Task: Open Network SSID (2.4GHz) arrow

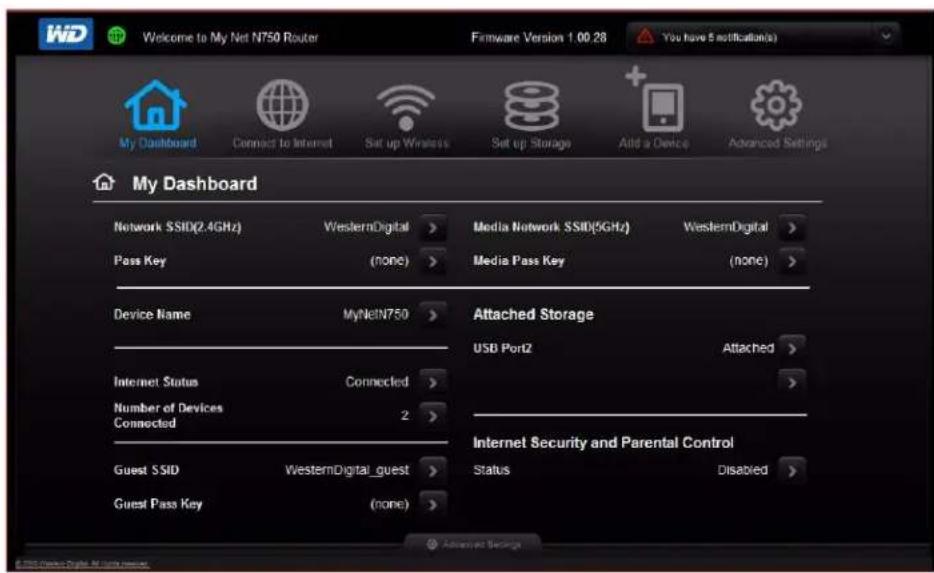Action: 433,228
